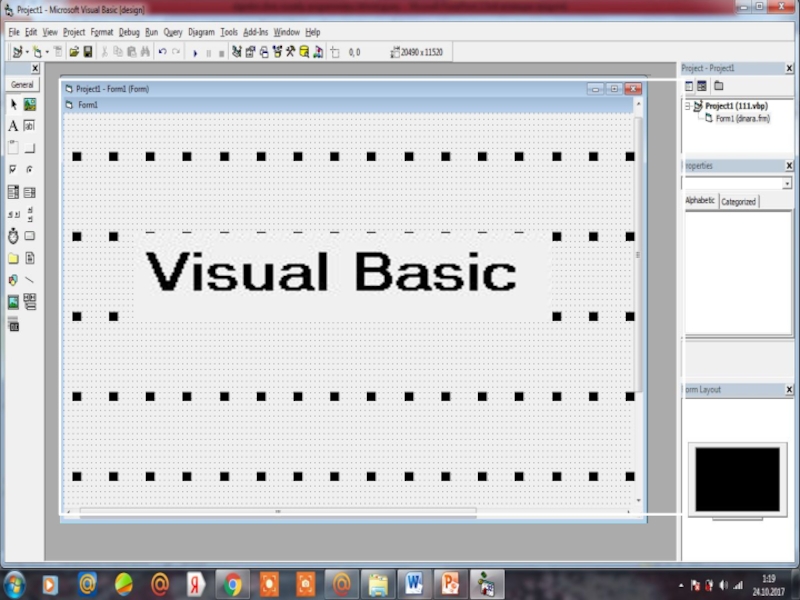The image size is (800, 600).
Task: Open Data View Window from toolbar
Action: [x=304, y=52]
